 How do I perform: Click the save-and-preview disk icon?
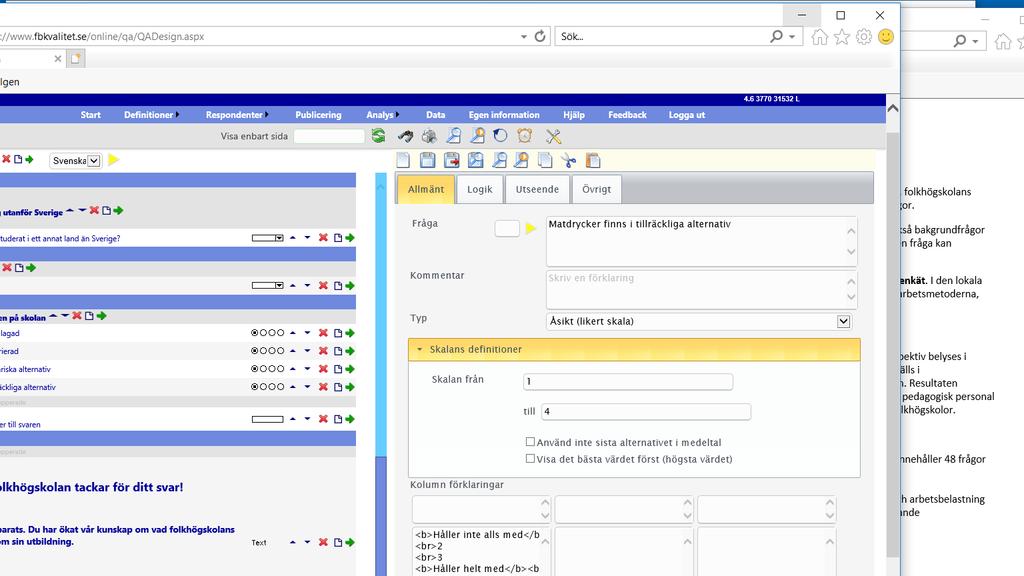click(x=475, y=160)
